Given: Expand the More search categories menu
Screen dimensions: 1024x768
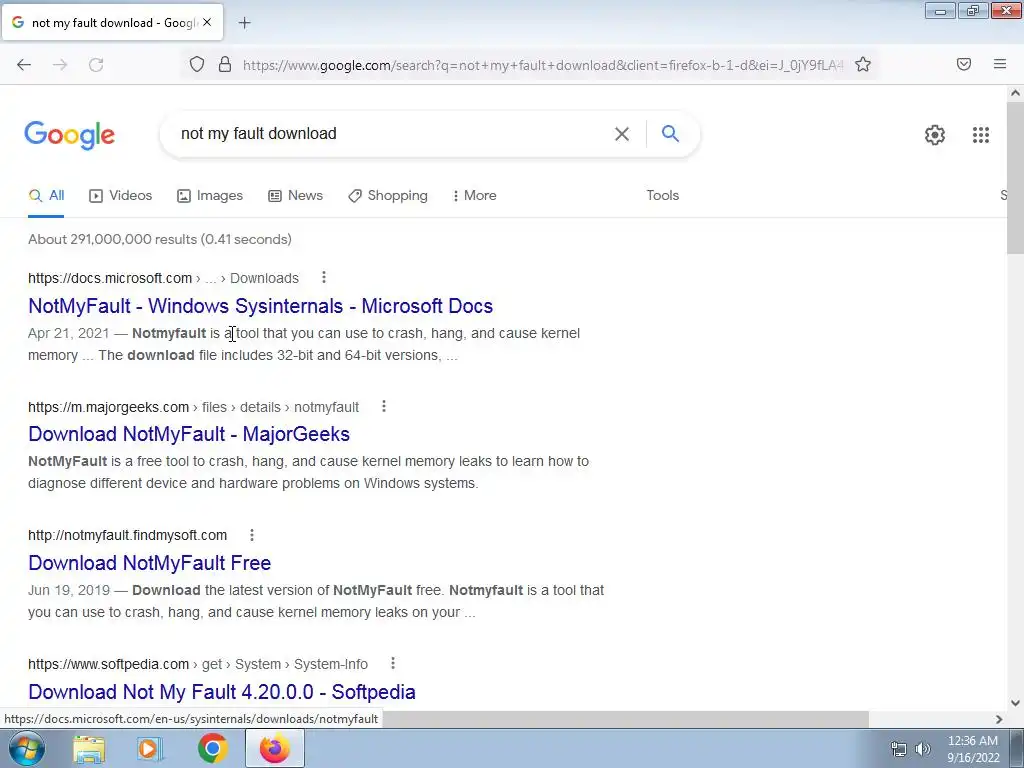Looking at the screenshot, I should click(x=475, y=195).
